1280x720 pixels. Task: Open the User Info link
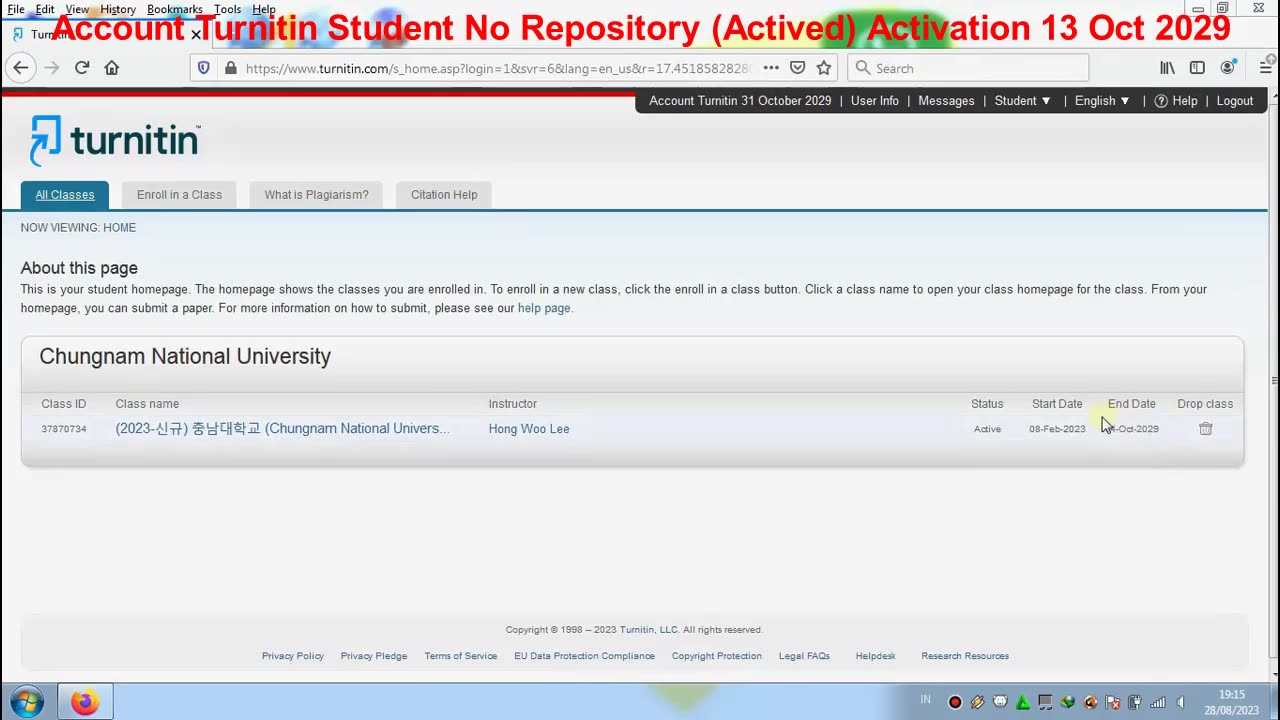(x=875, y=101)
